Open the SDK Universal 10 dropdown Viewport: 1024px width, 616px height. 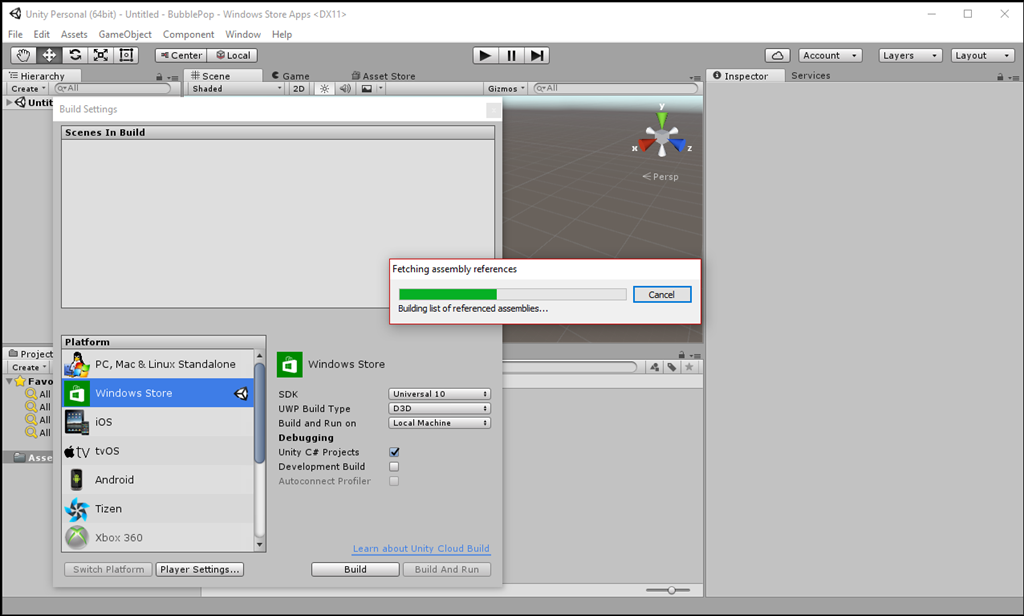click(440, 394)
